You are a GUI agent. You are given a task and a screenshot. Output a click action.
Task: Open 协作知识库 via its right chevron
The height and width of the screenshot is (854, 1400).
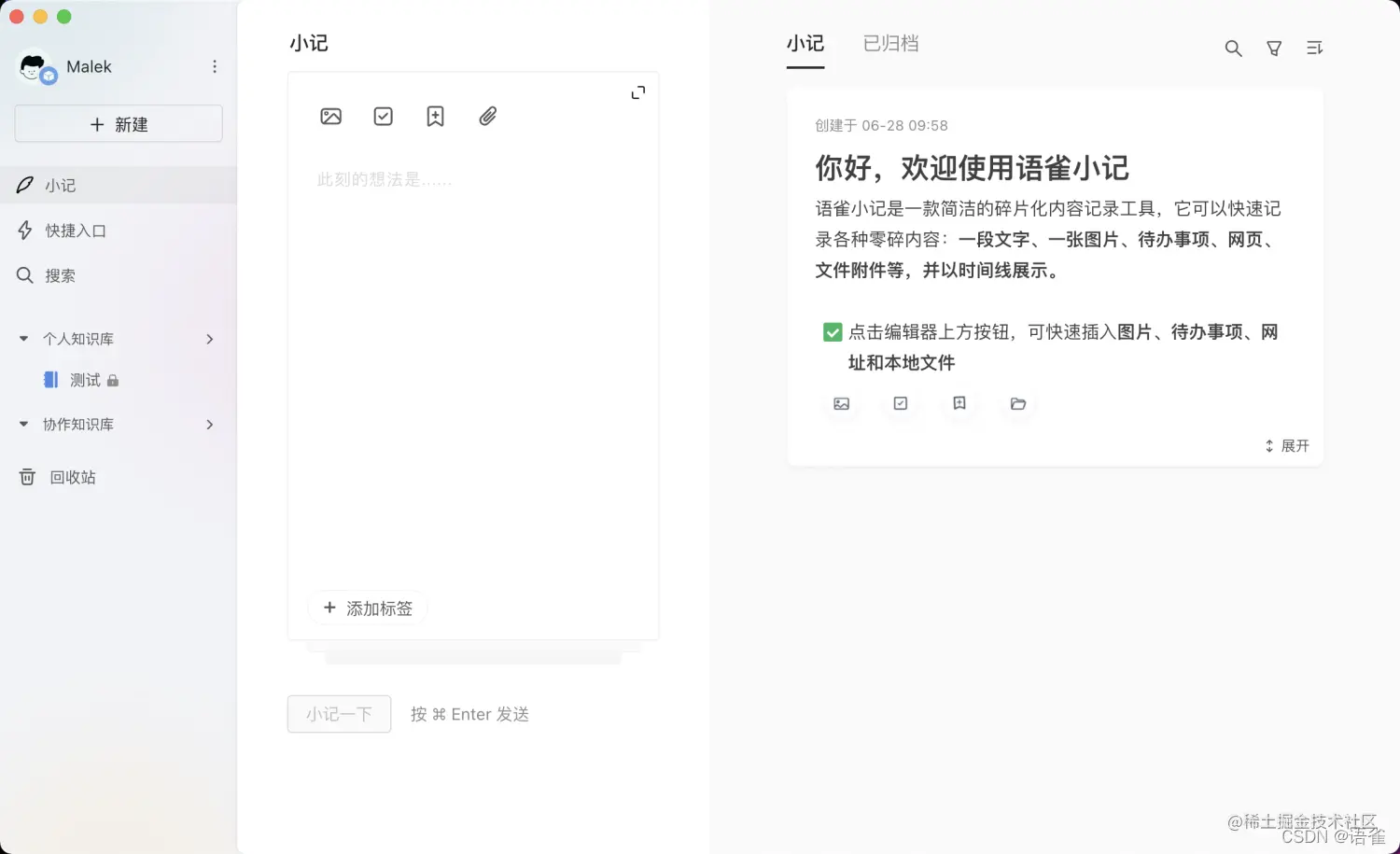coord(210,425)
